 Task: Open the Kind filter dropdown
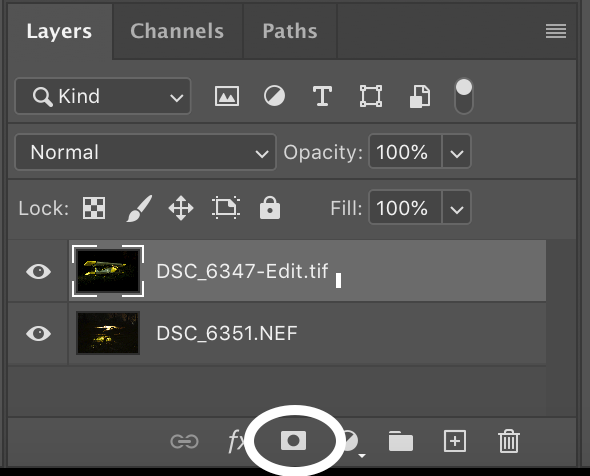pyautogui.click(x=103, y=96)
